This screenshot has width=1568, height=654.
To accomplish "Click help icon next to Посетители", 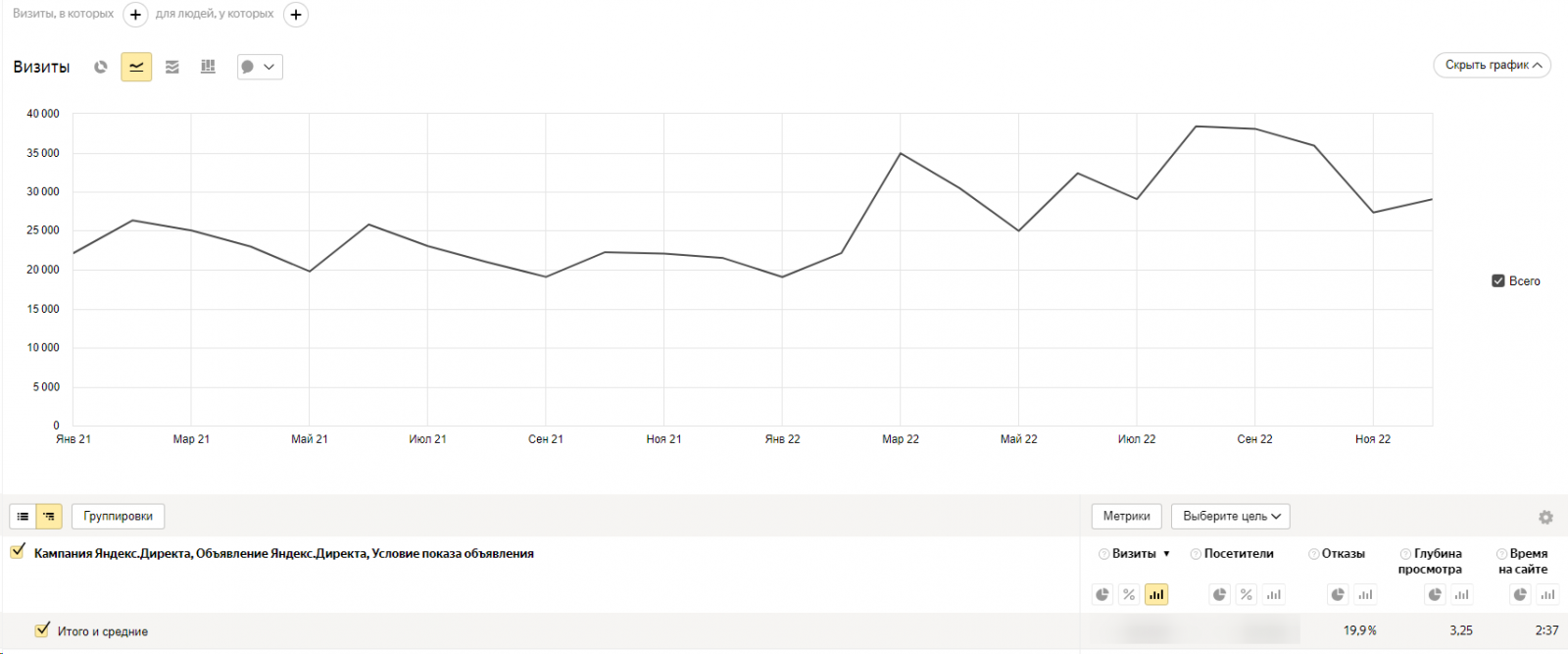I will 1196,554.
